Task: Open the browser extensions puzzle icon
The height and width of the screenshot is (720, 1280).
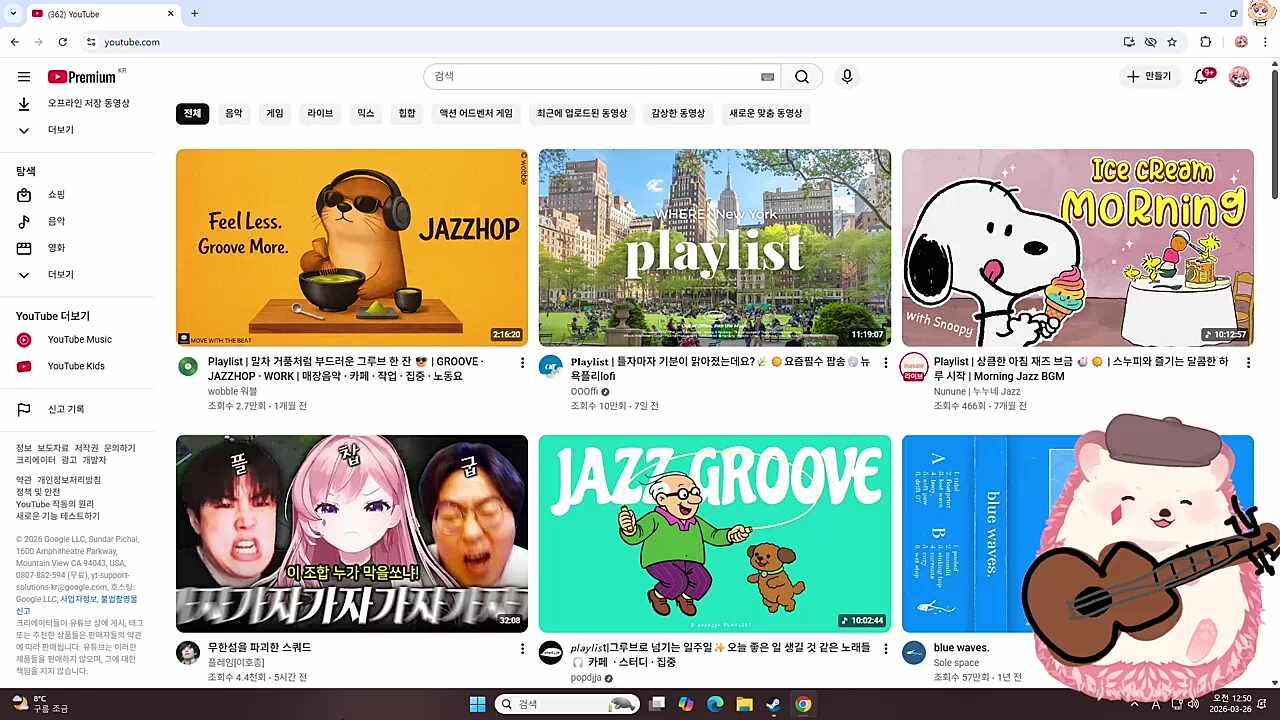Action: coord(1205,42)
